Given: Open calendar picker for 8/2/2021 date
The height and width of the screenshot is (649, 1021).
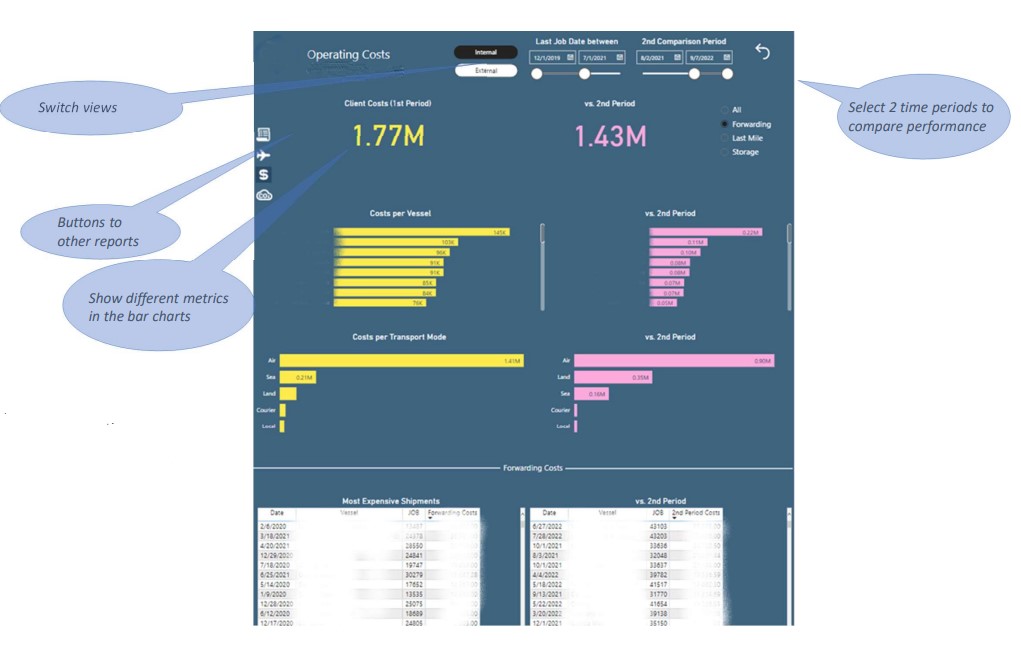Looking at the screenshot, I should (x=678, y=58).
